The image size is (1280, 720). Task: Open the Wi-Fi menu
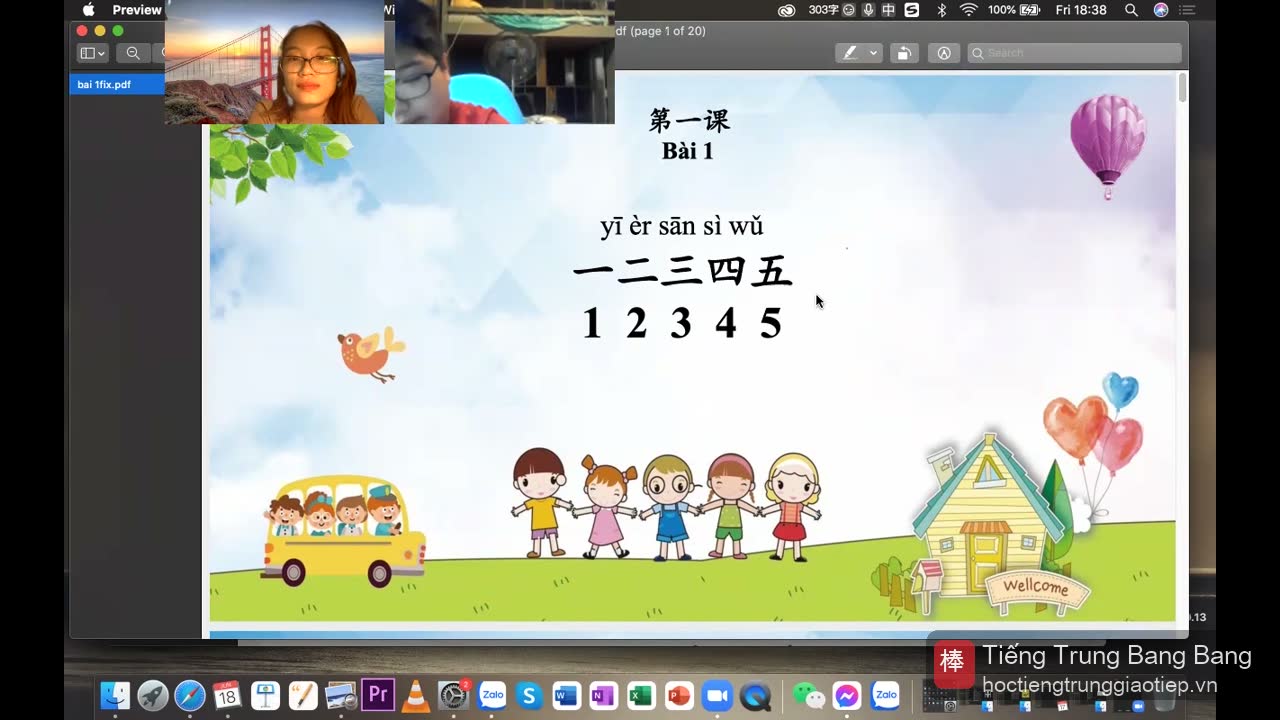pyautogui.click(x=968, y=10)
